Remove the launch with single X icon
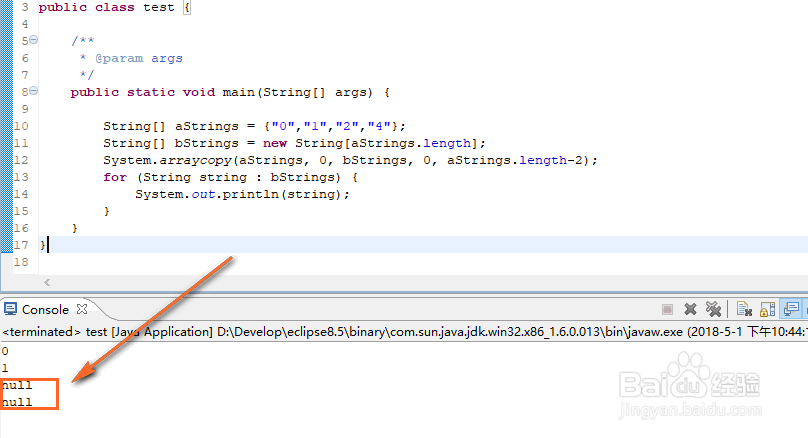808x438 pixels. 690,309
